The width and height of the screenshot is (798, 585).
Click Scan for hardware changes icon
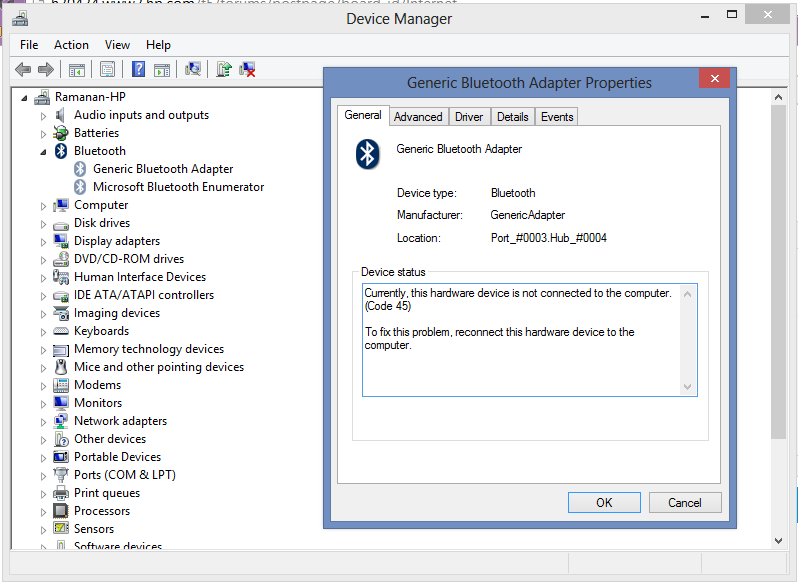193,69
